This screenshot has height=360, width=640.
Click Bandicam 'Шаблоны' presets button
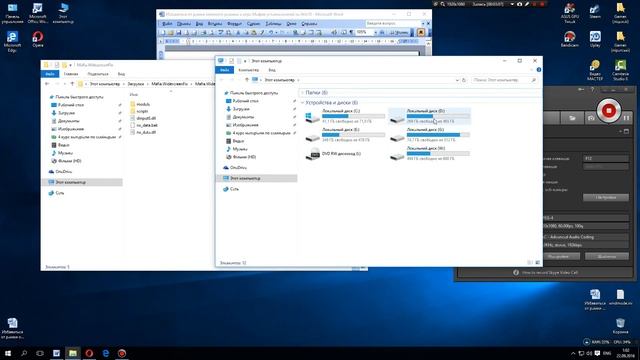tap(607, 256)
